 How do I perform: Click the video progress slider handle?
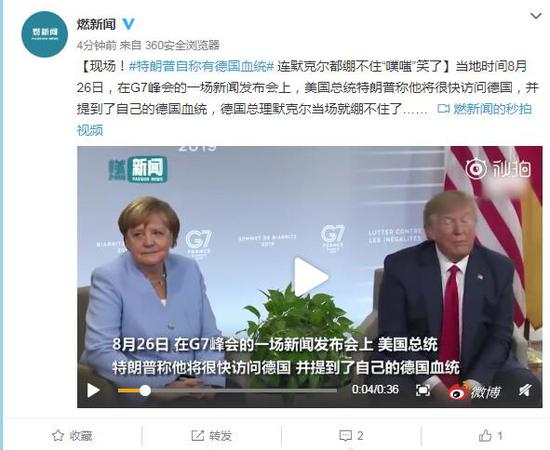tap(145, 390)
